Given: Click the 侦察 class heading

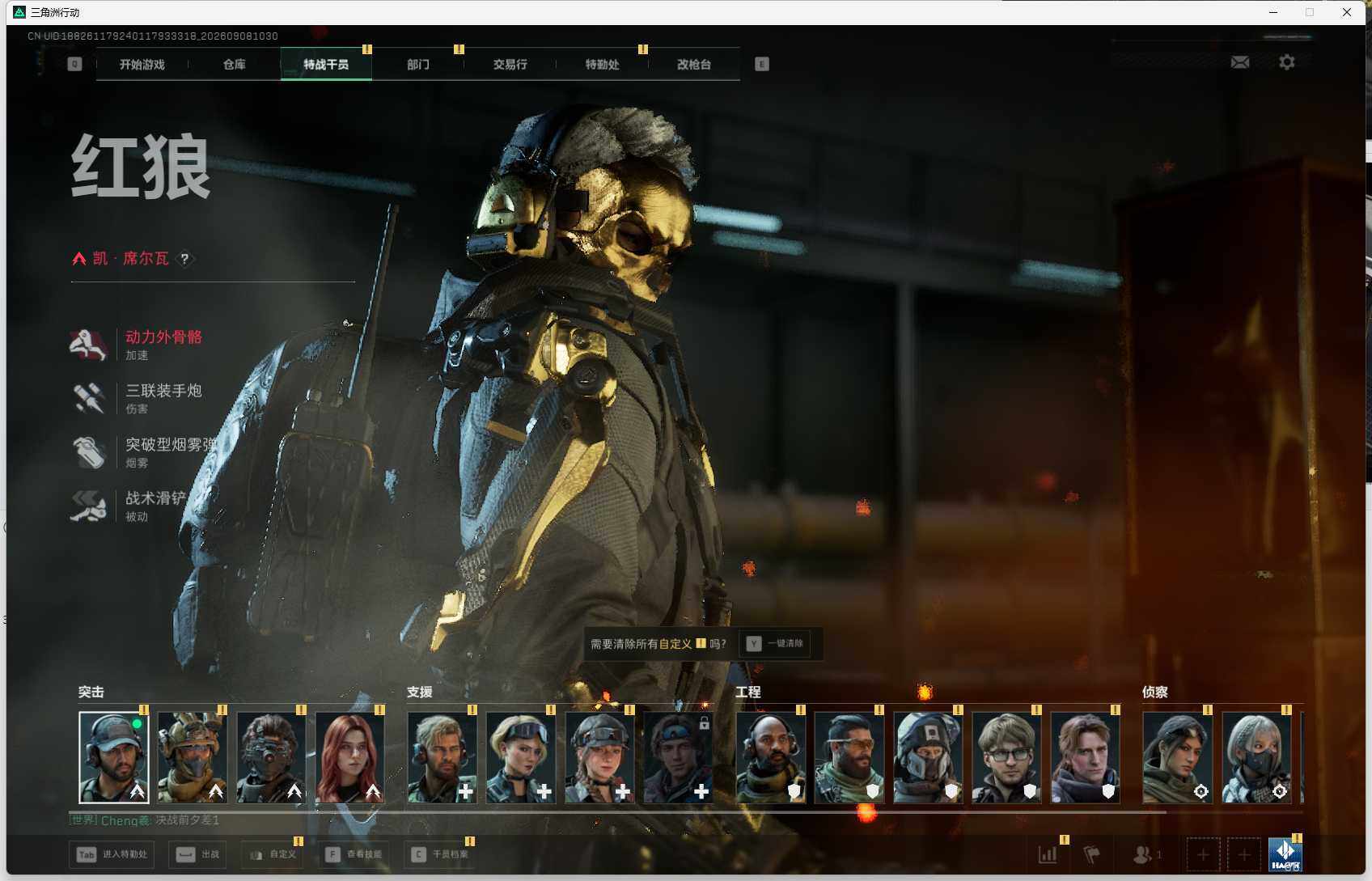Looking at the screenshot, I should (x=1155, y=692).
